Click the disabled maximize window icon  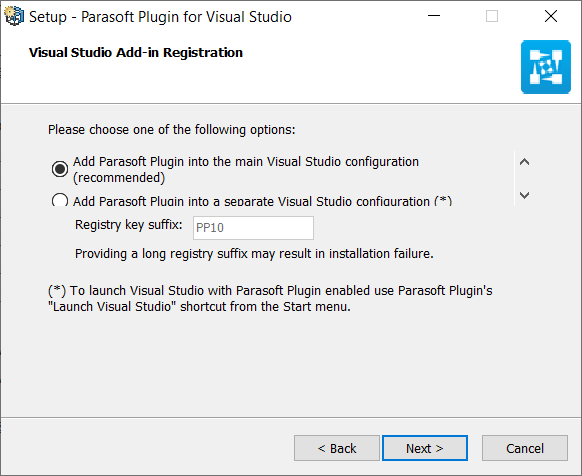pyautogui.click(x=492, y=16)
